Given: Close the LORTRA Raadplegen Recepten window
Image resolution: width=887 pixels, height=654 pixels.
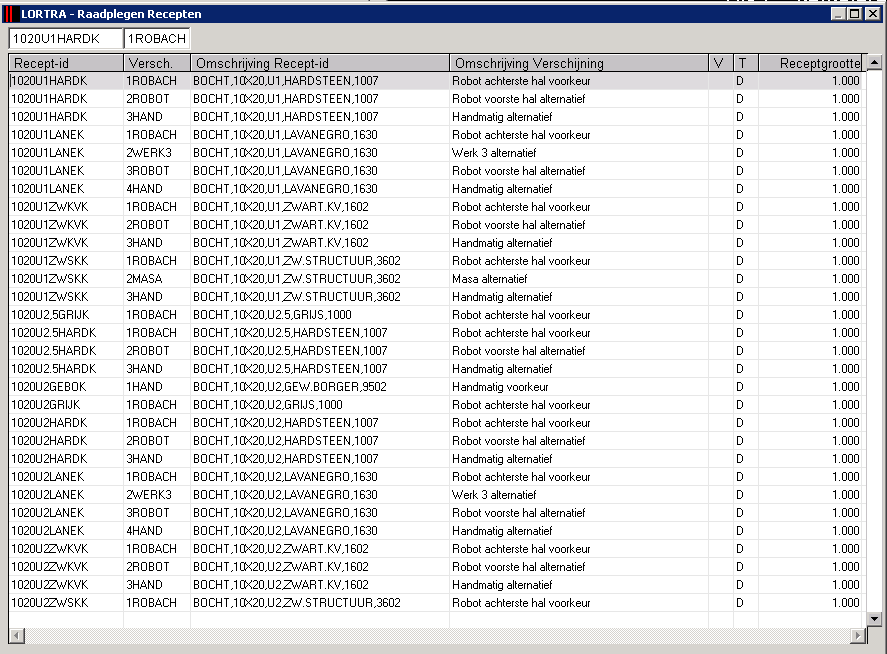Looking at the screenshot, I should tap(873, 14).
